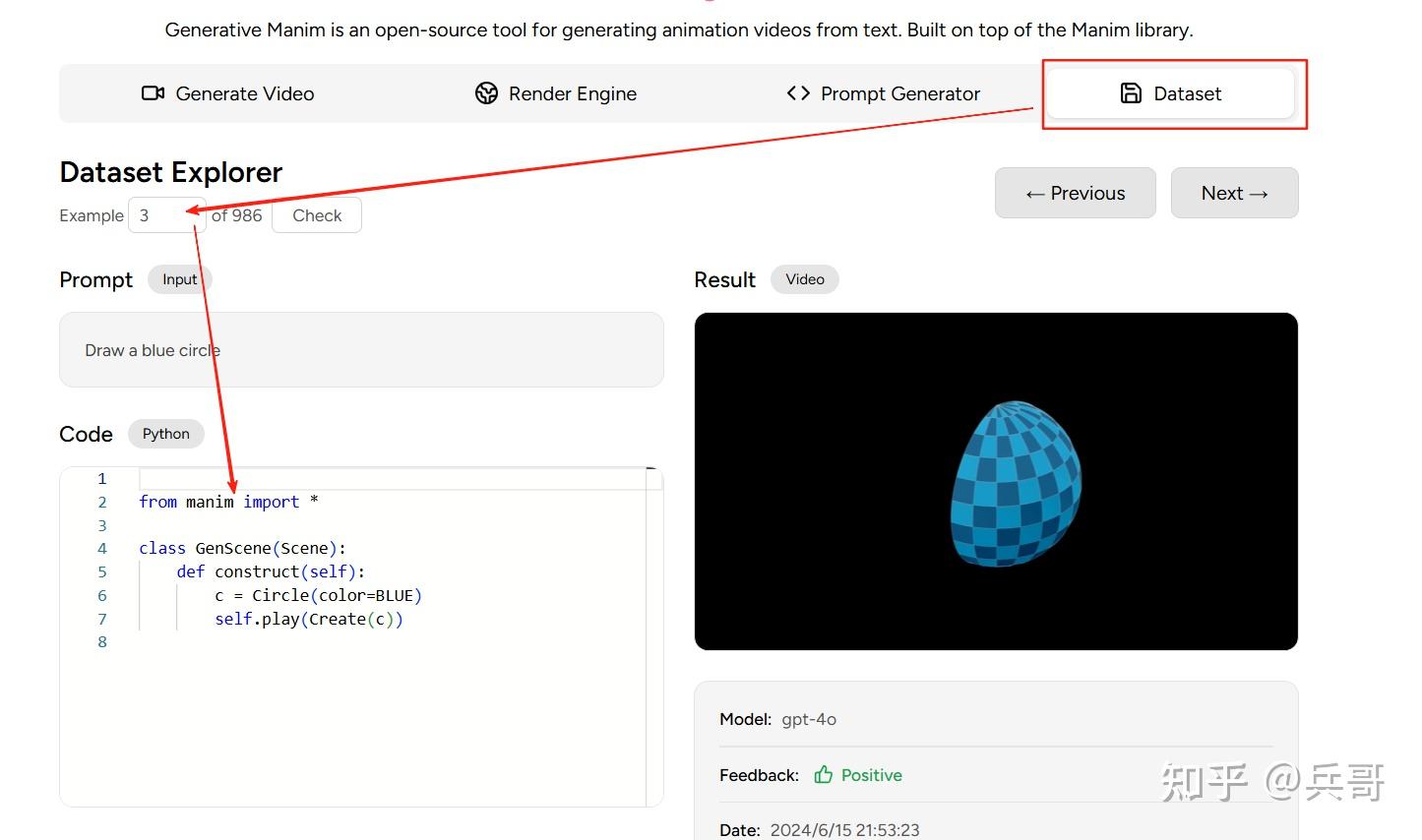
Task: Click the video camera icon
Action: click(x=153, y=93)
